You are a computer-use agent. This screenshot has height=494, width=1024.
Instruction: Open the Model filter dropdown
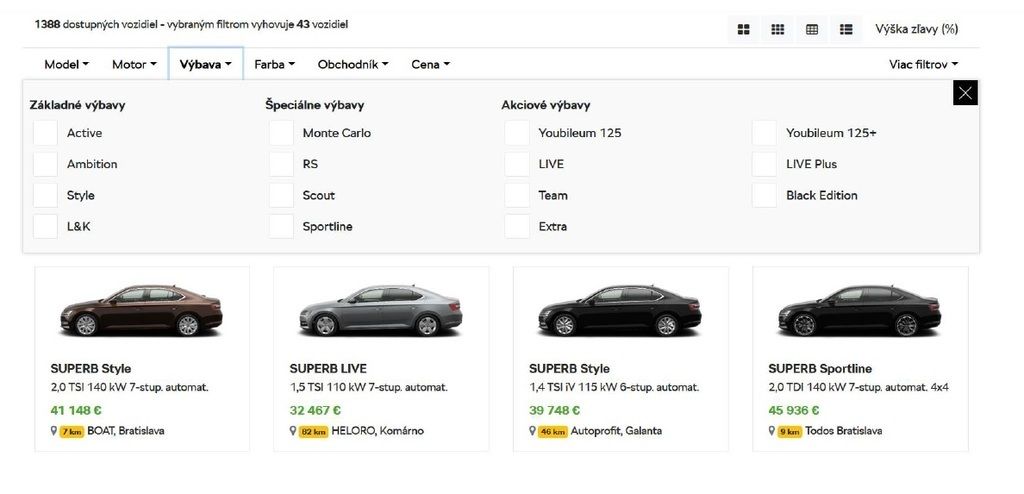point(66,64)
